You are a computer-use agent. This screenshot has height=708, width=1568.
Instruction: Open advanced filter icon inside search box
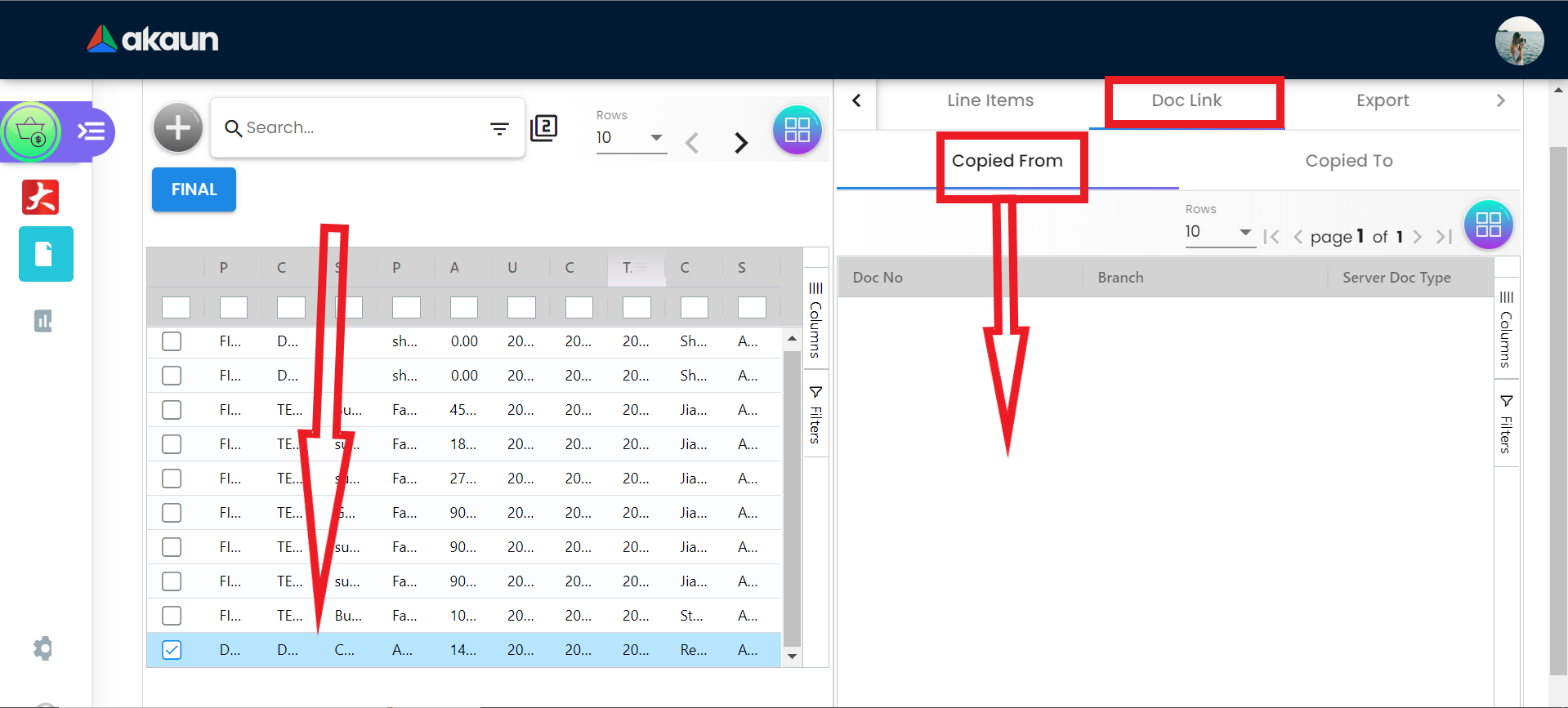[499, 128]
